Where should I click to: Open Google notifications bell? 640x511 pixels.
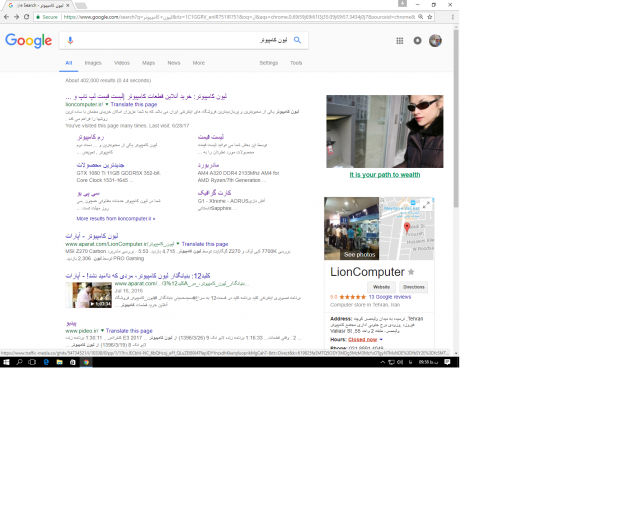(417, 40)
